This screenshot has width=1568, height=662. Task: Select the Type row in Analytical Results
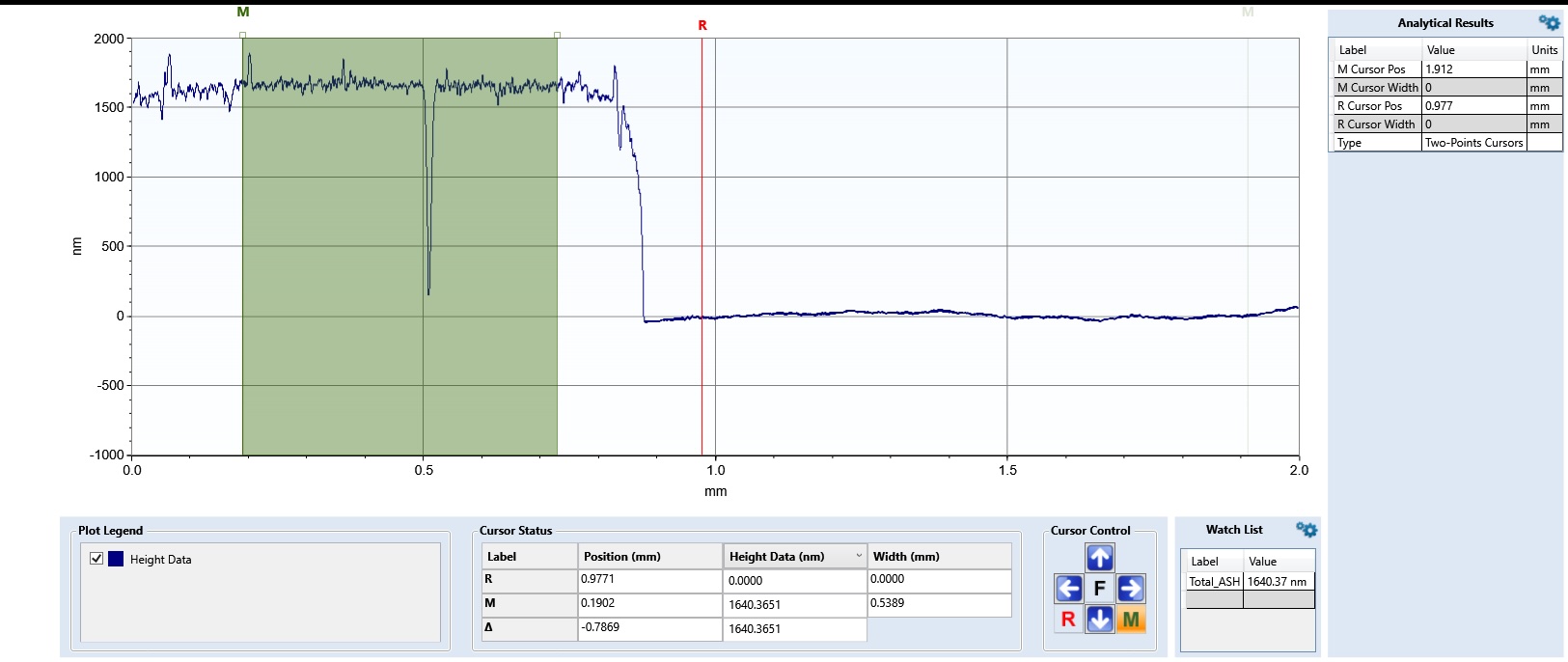point(1444,143)
